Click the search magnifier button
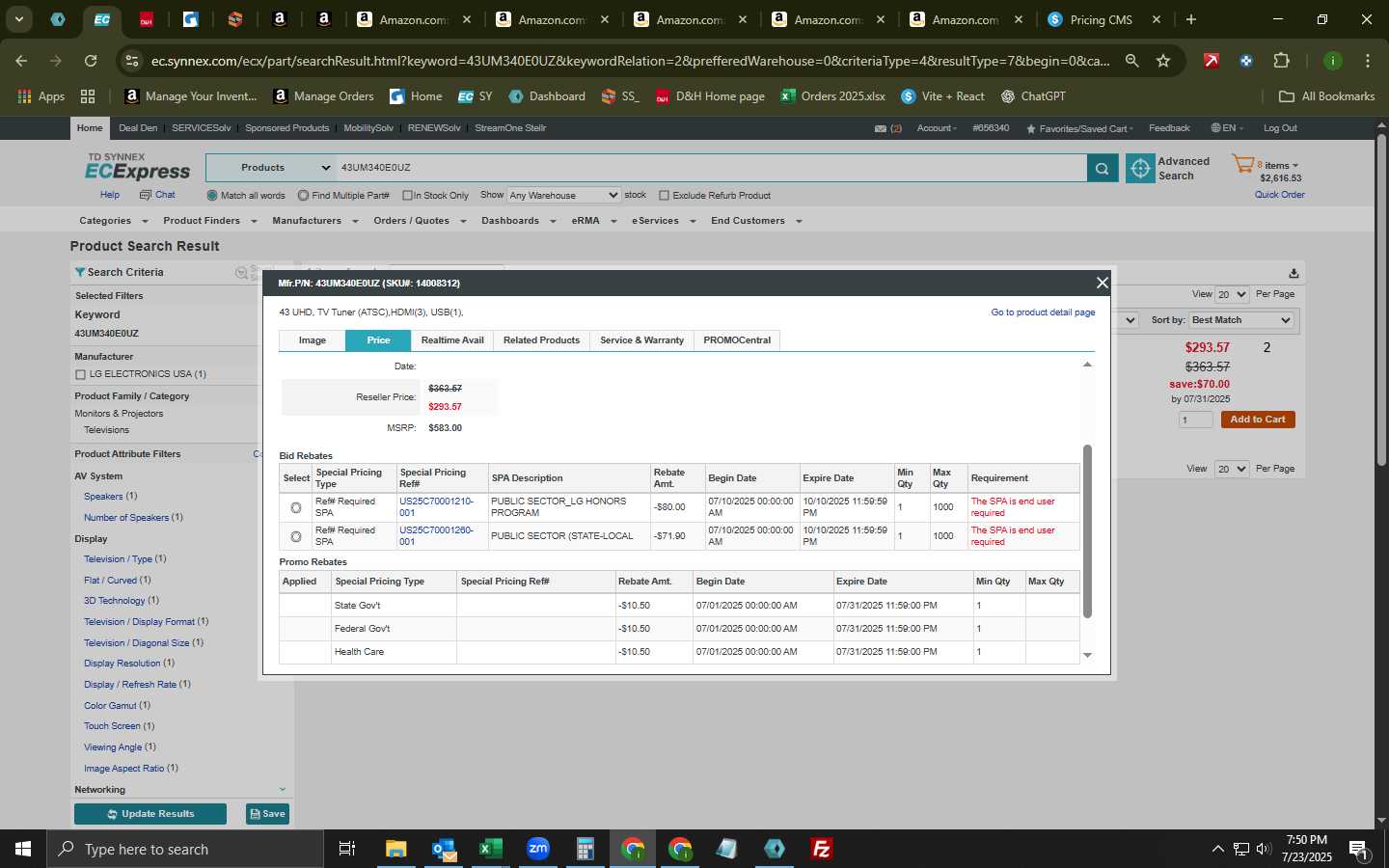Screen dimensions: 1389x868 (1103, 168)
